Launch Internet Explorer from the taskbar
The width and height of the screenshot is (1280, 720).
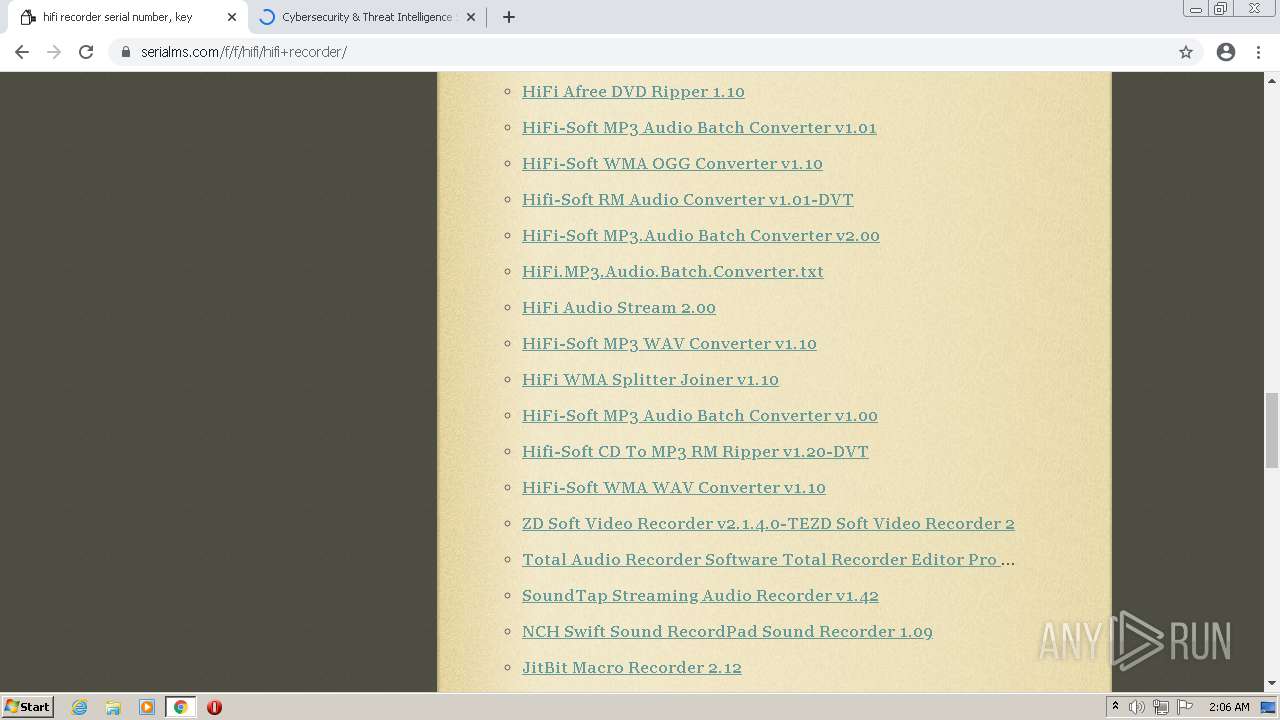pos(80,707)
